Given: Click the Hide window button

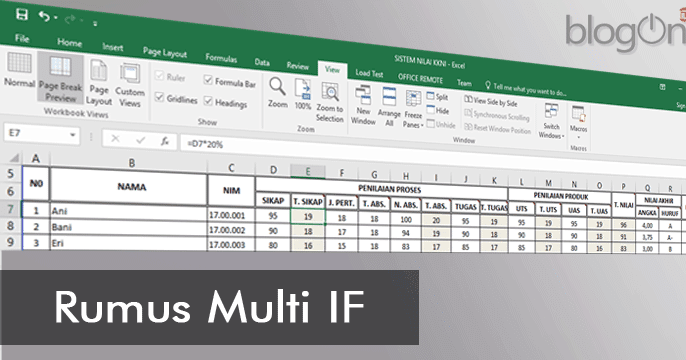Looking at the screenshot, I should click(438, 111).
